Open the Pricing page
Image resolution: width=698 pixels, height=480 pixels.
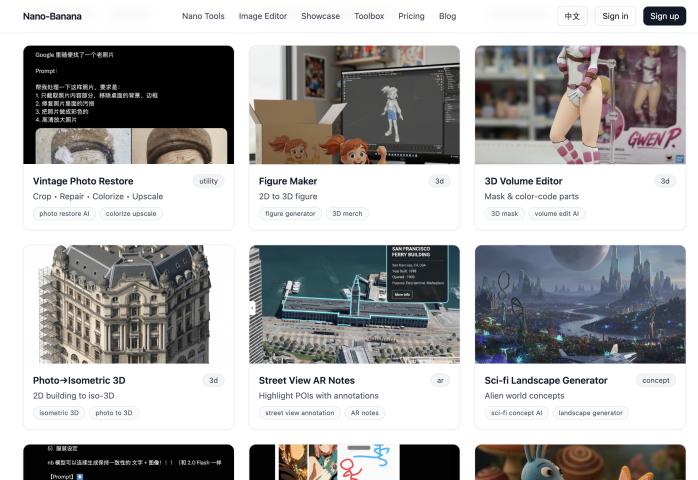411,16
